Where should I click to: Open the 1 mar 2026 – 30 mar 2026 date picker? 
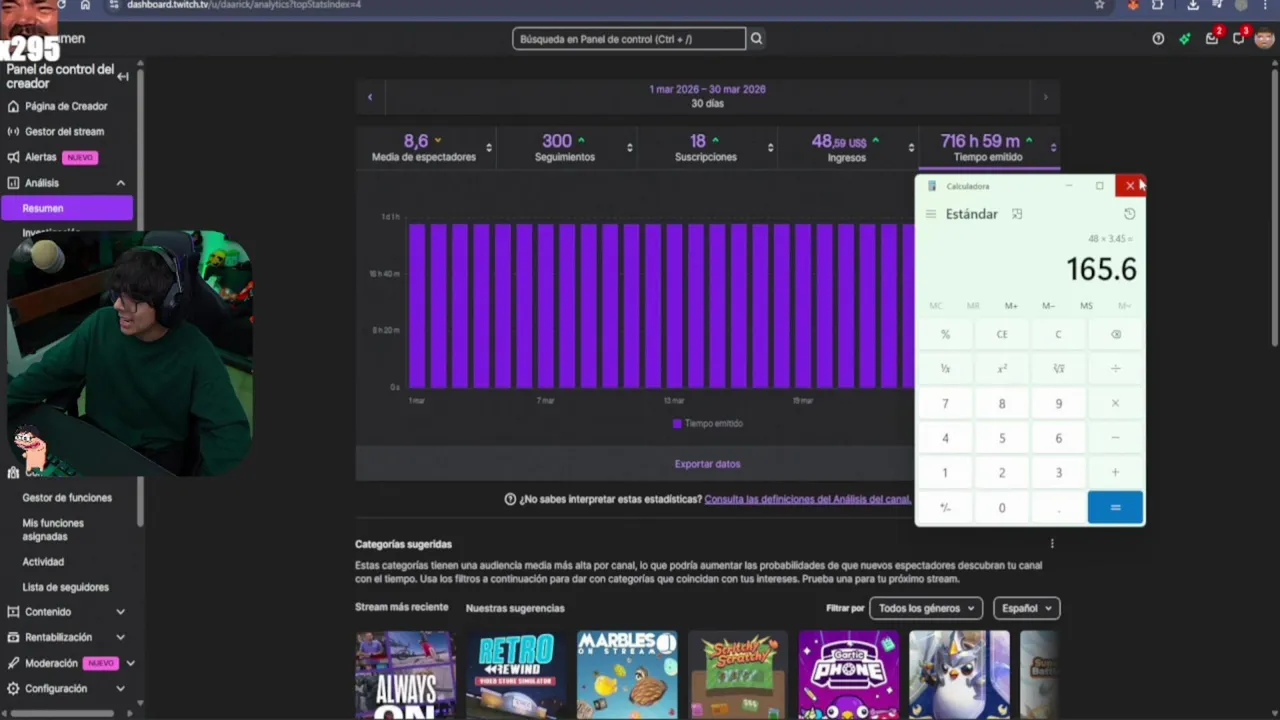707,96
